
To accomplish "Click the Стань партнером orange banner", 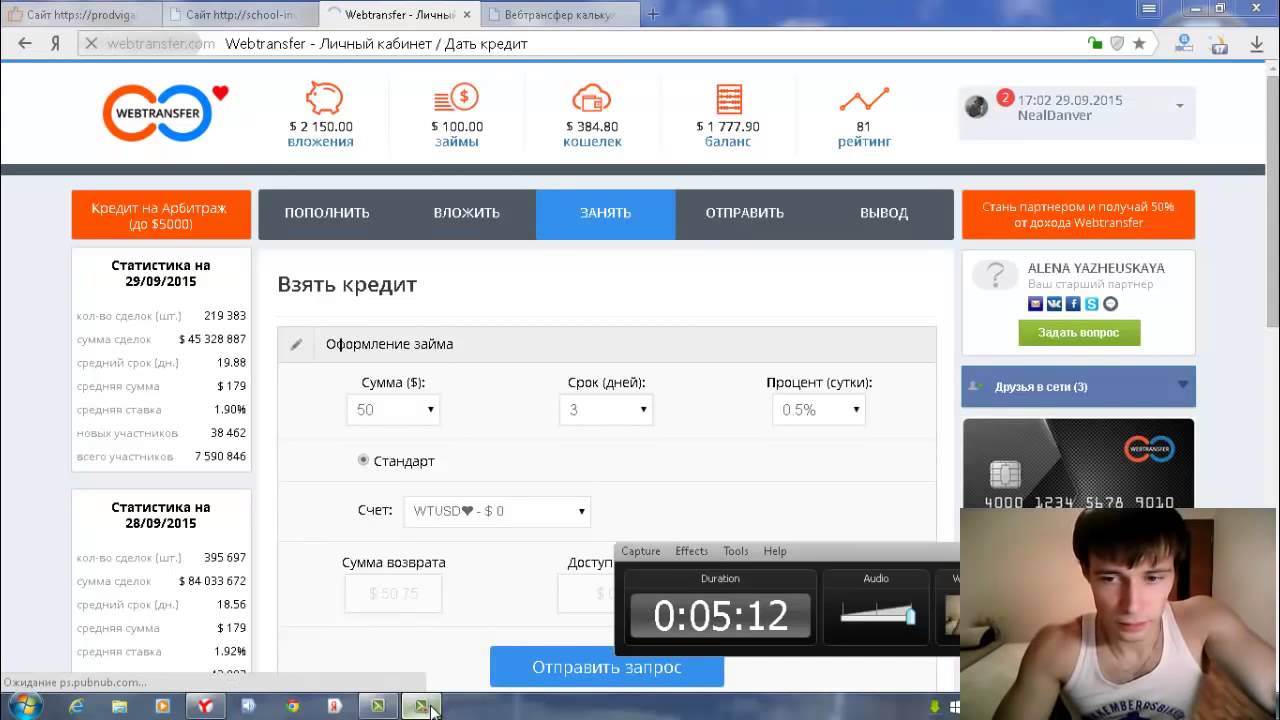I will pos(1078,215).
